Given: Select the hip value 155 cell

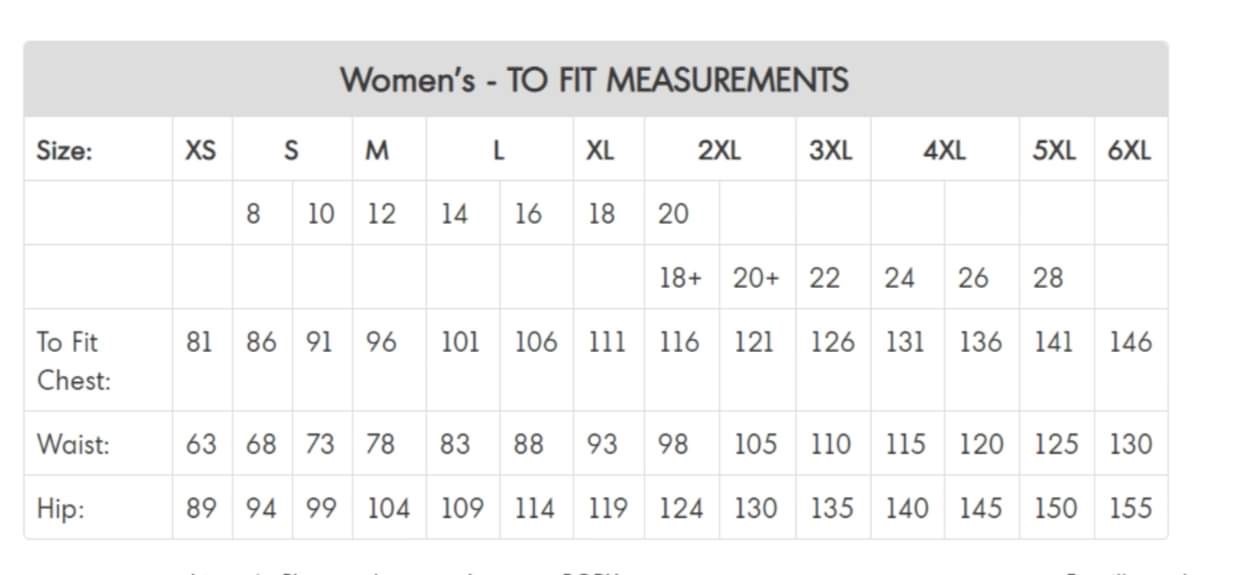Looking at the screenshot, I should click(1130, 508).
